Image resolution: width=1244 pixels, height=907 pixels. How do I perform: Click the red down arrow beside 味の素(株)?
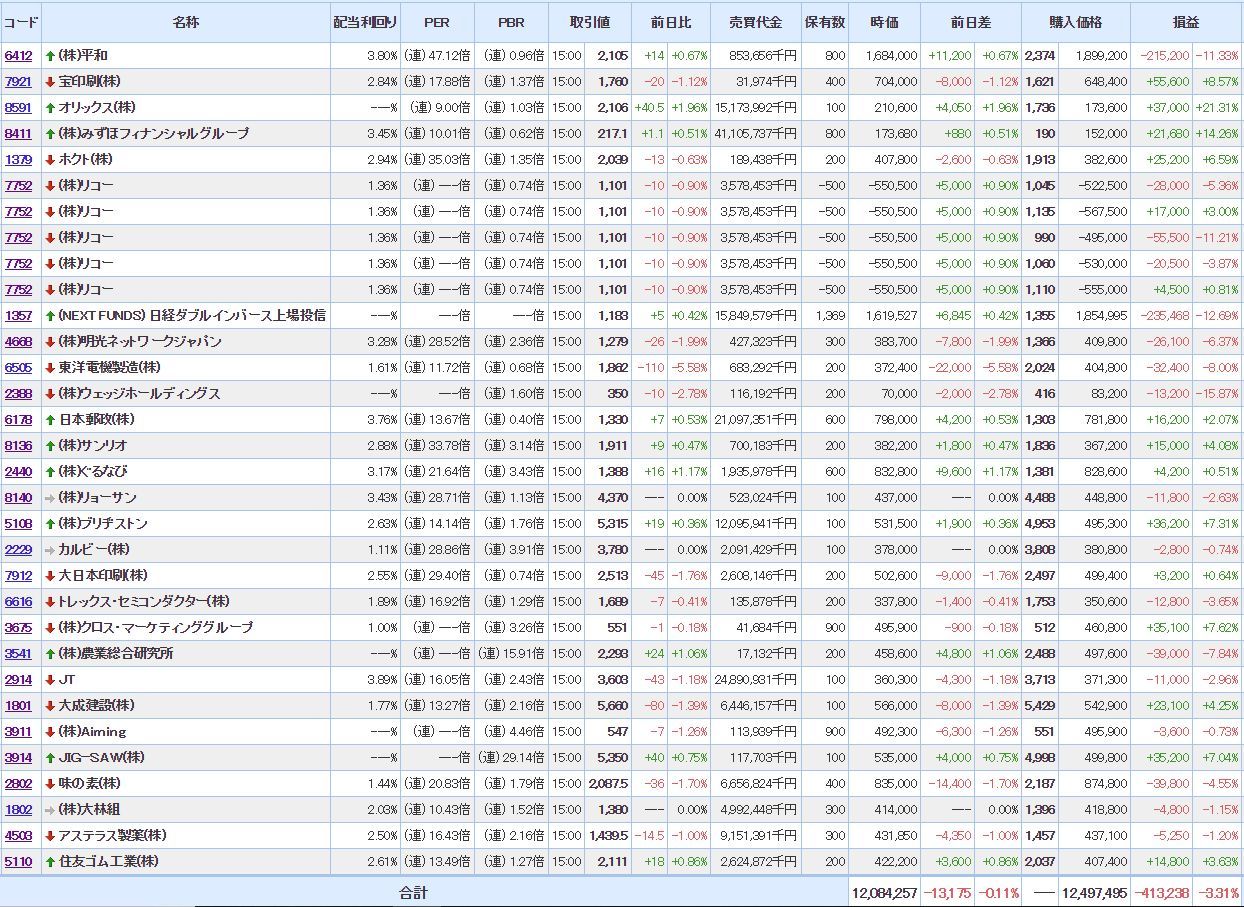click(50, 784)
